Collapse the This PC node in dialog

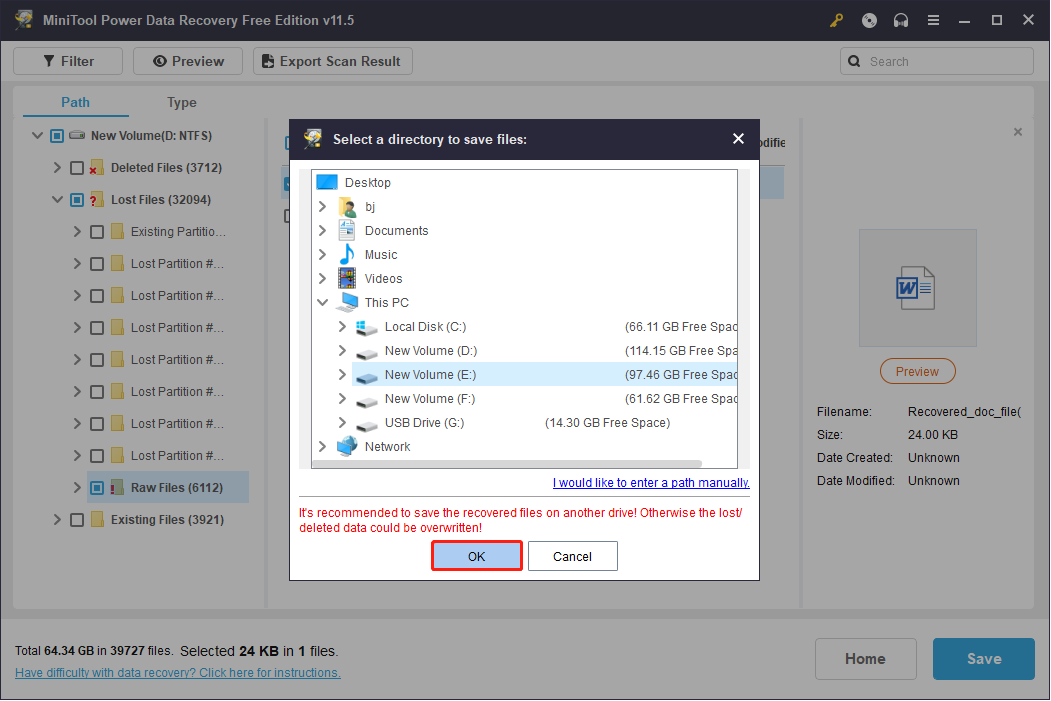pos(322,302)
